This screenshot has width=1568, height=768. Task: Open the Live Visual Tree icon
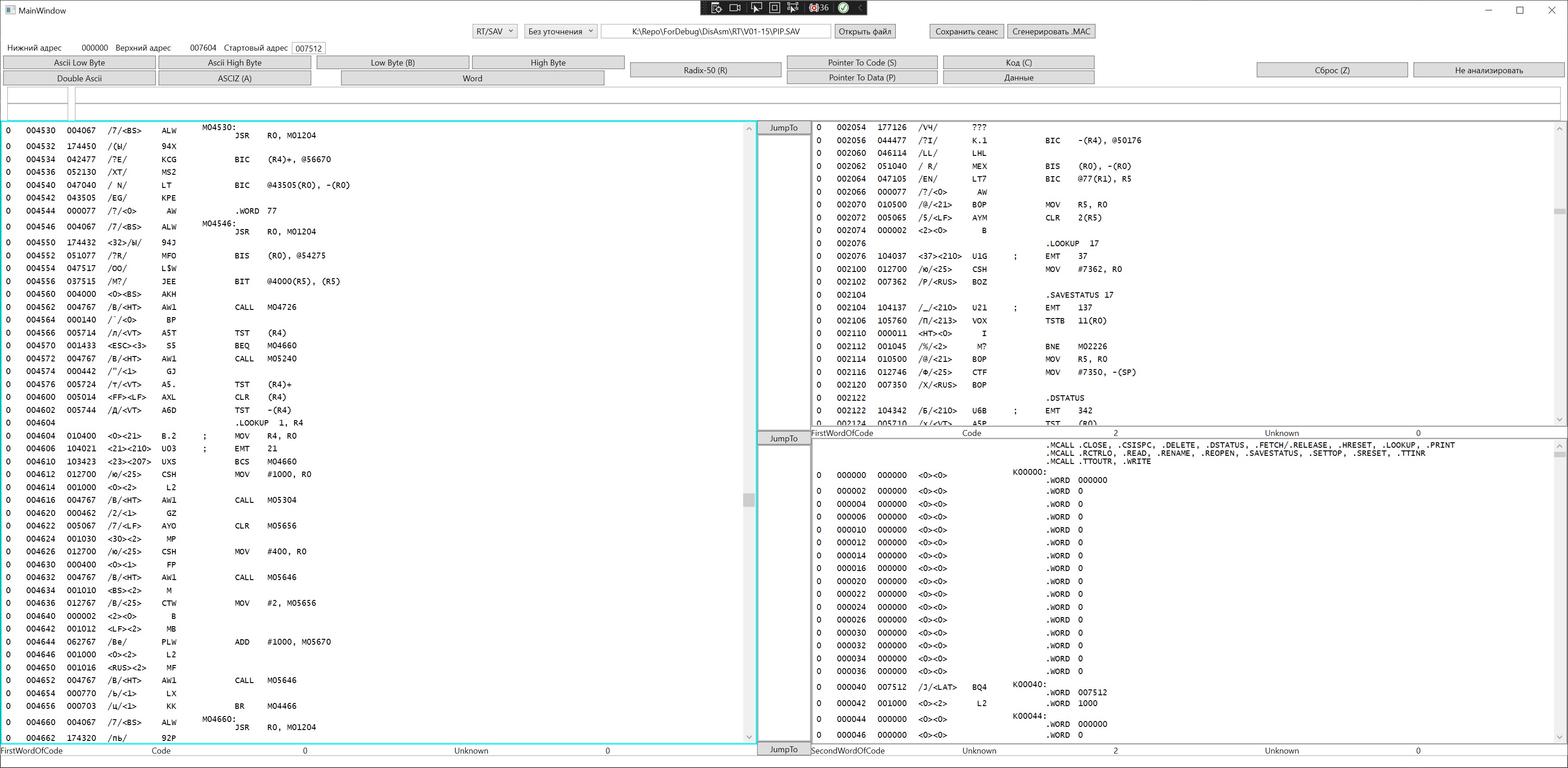(x=716, y=8)
